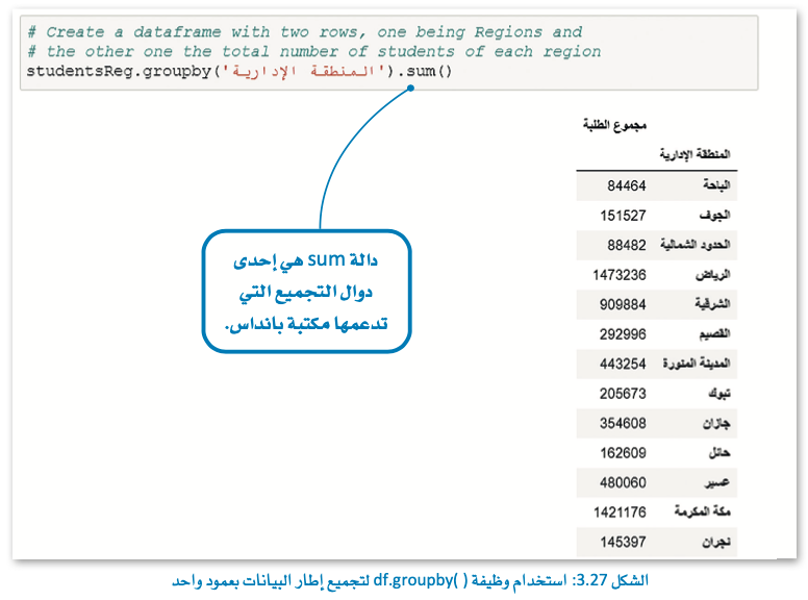The width and height of the screenshot is (808, 600).
Task: Click the region label نجران
Action: (716, 542)
